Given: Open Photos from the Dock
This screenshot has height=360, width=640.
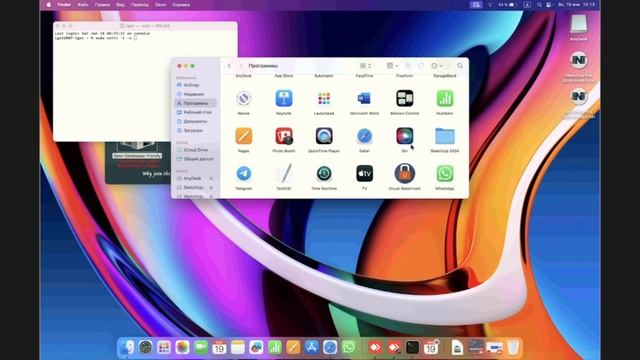Looking at the screenshot, I should tap(182, 348).
